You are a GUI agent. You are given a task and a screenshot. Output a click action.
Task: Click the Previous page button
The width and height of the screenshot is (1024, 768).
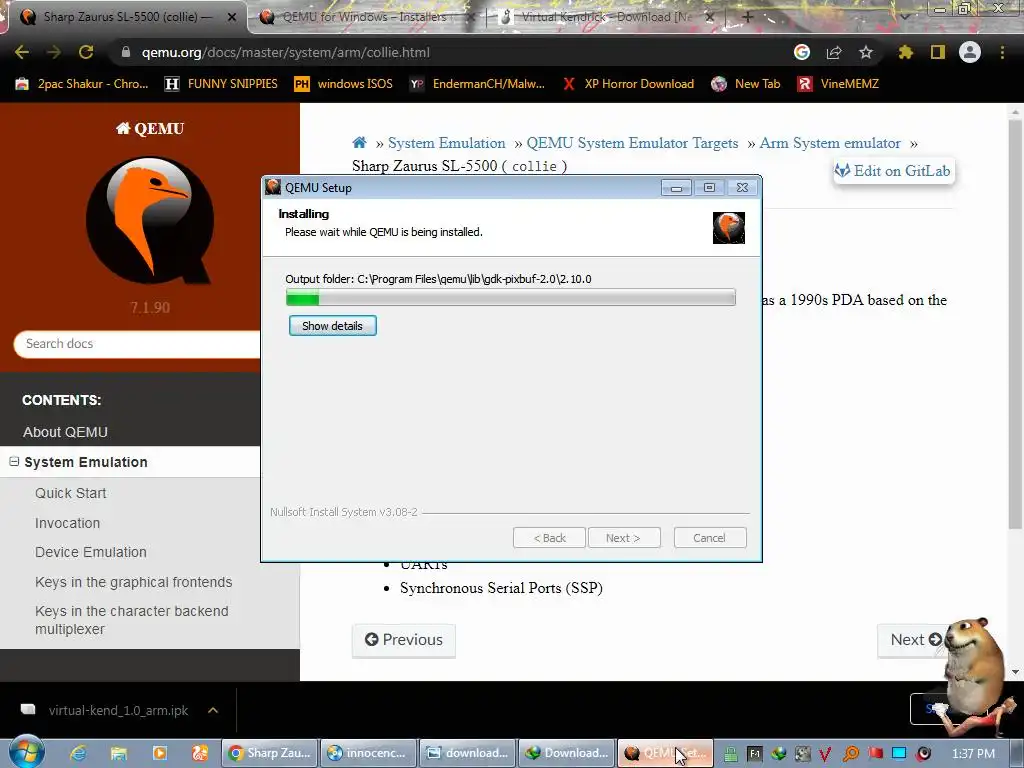coord(404,640)
